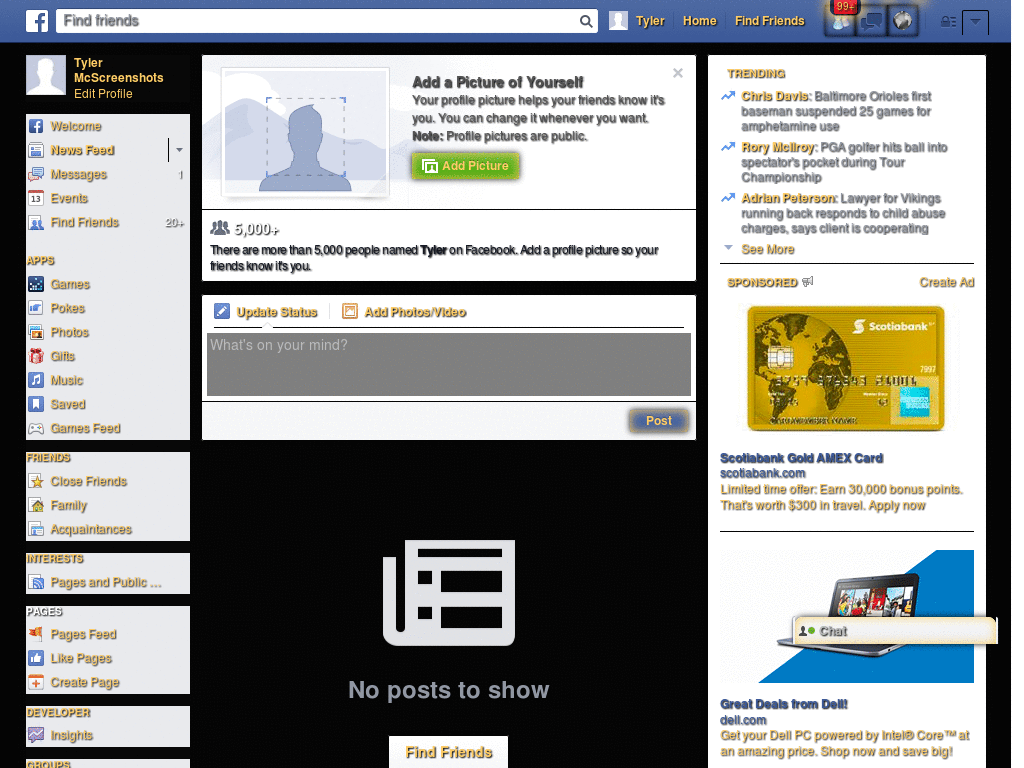Open Tyler profile in top bar
This screenshot has width=1024, height=768.
point(637,21)
